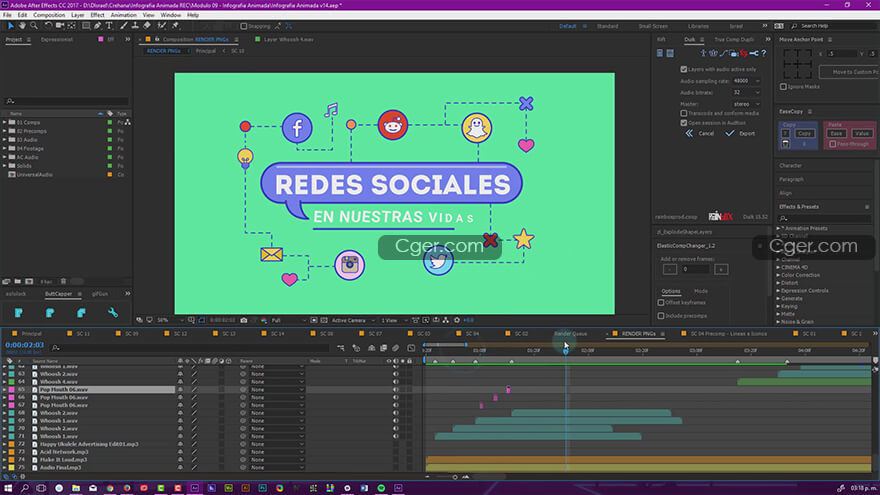Click the pink label color of layer 65
The width and height of the screenshot is (880, 495).
click(11, 389)
